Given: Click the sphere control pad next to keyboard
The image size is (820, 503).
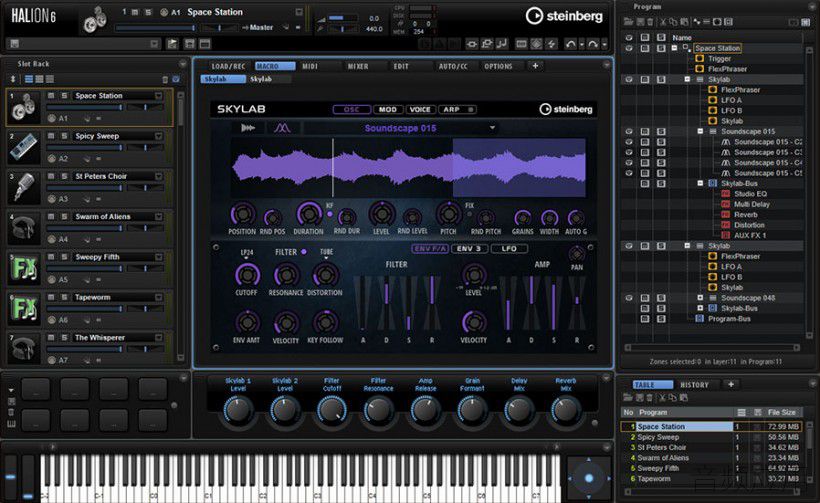Looking at the screenshot, I should click(x=589, y=478).
